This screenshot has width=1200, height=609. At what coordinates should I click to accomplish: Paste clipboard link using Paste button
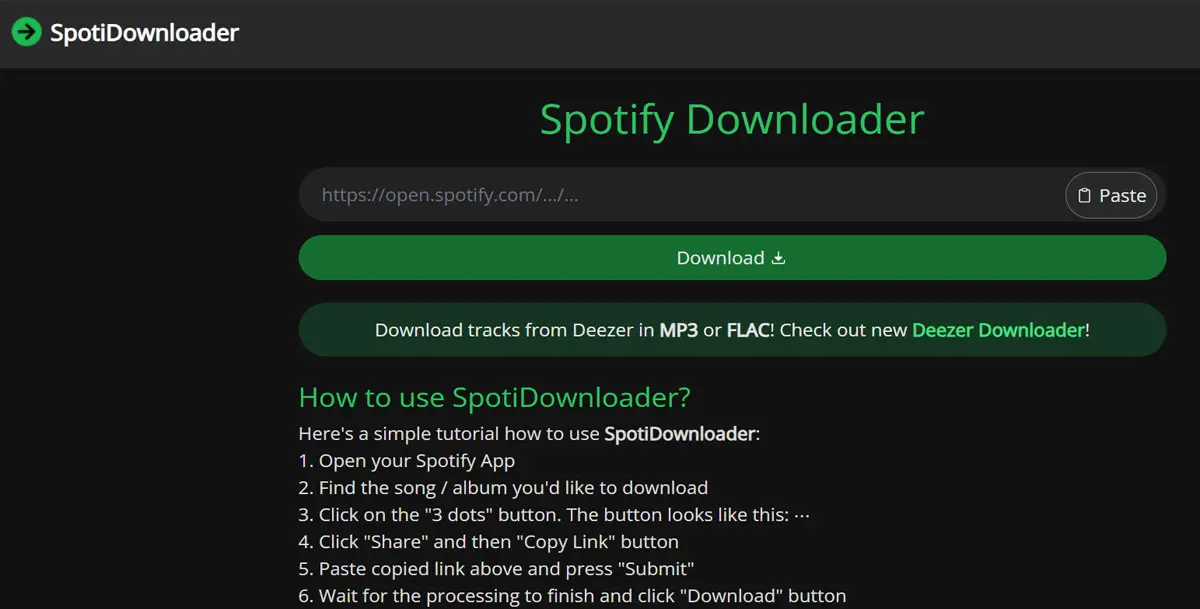tap(1111, 195)
